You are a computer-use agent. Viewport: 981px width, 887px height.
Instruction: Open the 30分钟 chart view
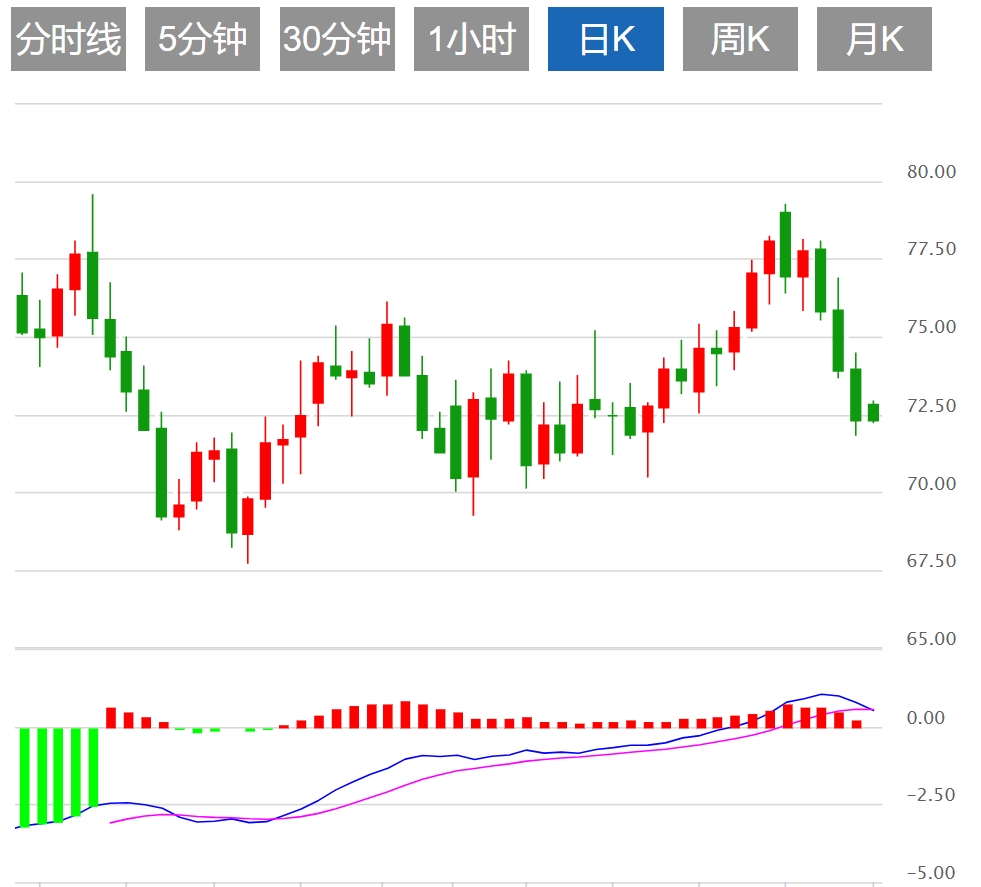tap(337, 39)
